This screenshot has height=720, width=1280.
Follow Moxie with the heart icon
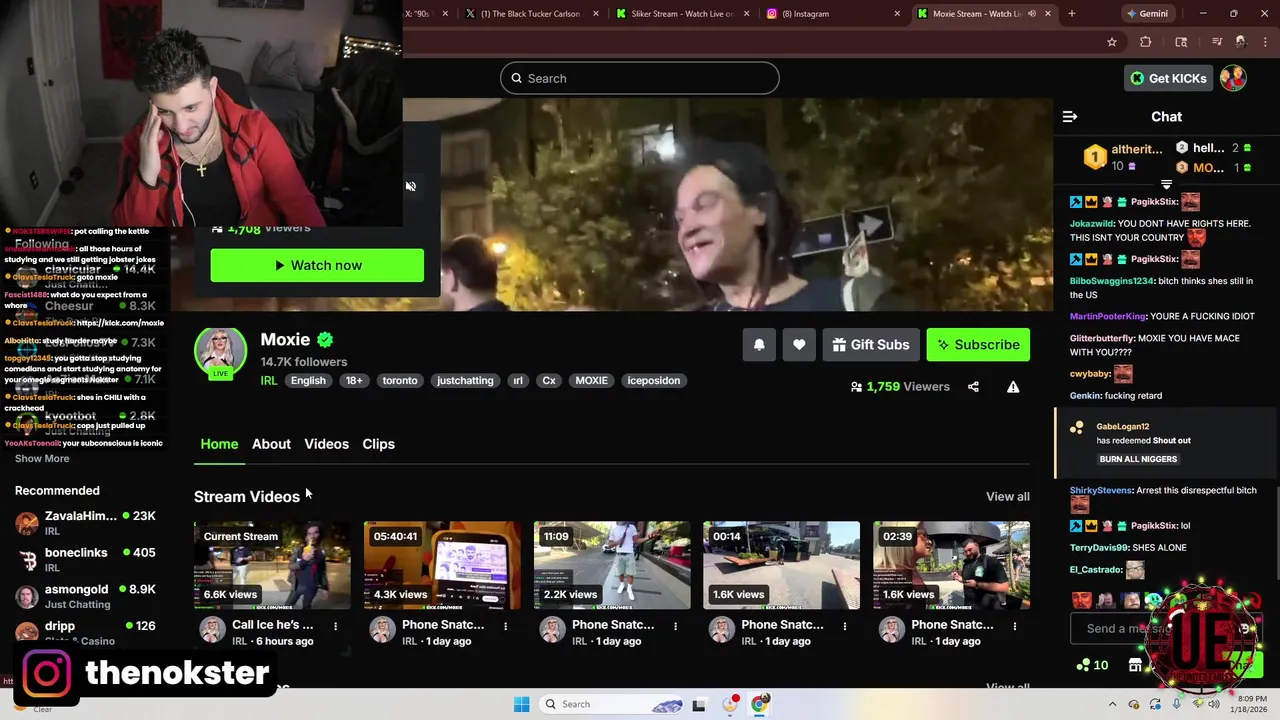(x=799, y=345)
